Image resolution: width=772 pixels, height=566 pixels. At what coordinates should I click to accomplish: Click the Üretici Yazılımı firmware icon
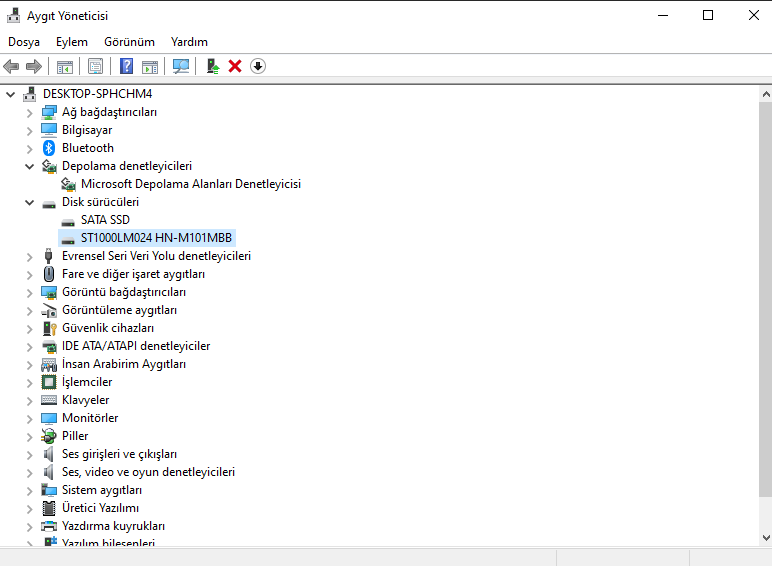pos(49,508)
